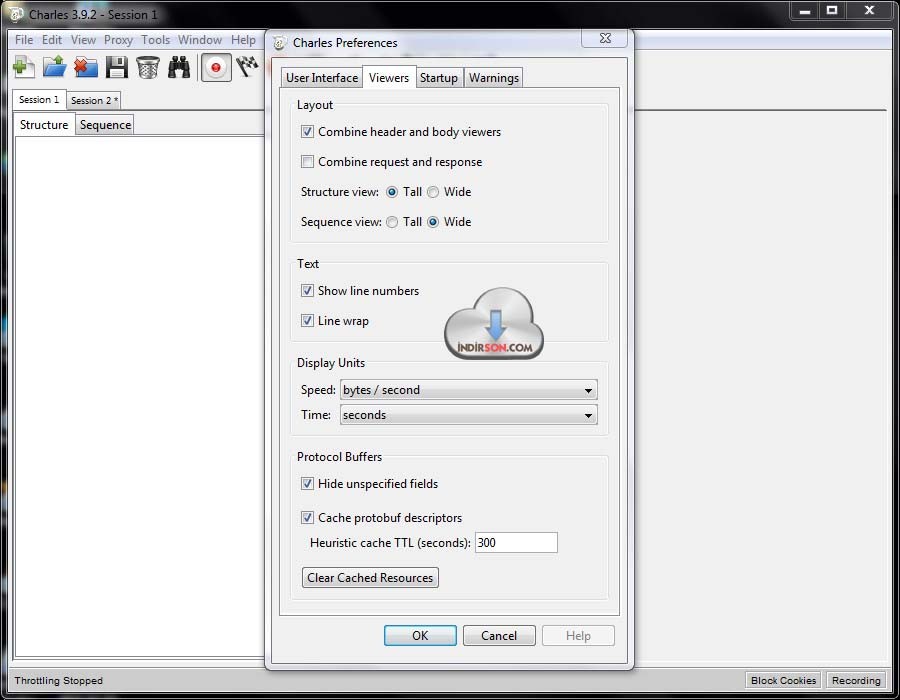Image resolution: width=900 pixels, height=700 pixels.
Task: Open a saved session with folder icon
Action: pyautogui.click(x=55, y=67)
